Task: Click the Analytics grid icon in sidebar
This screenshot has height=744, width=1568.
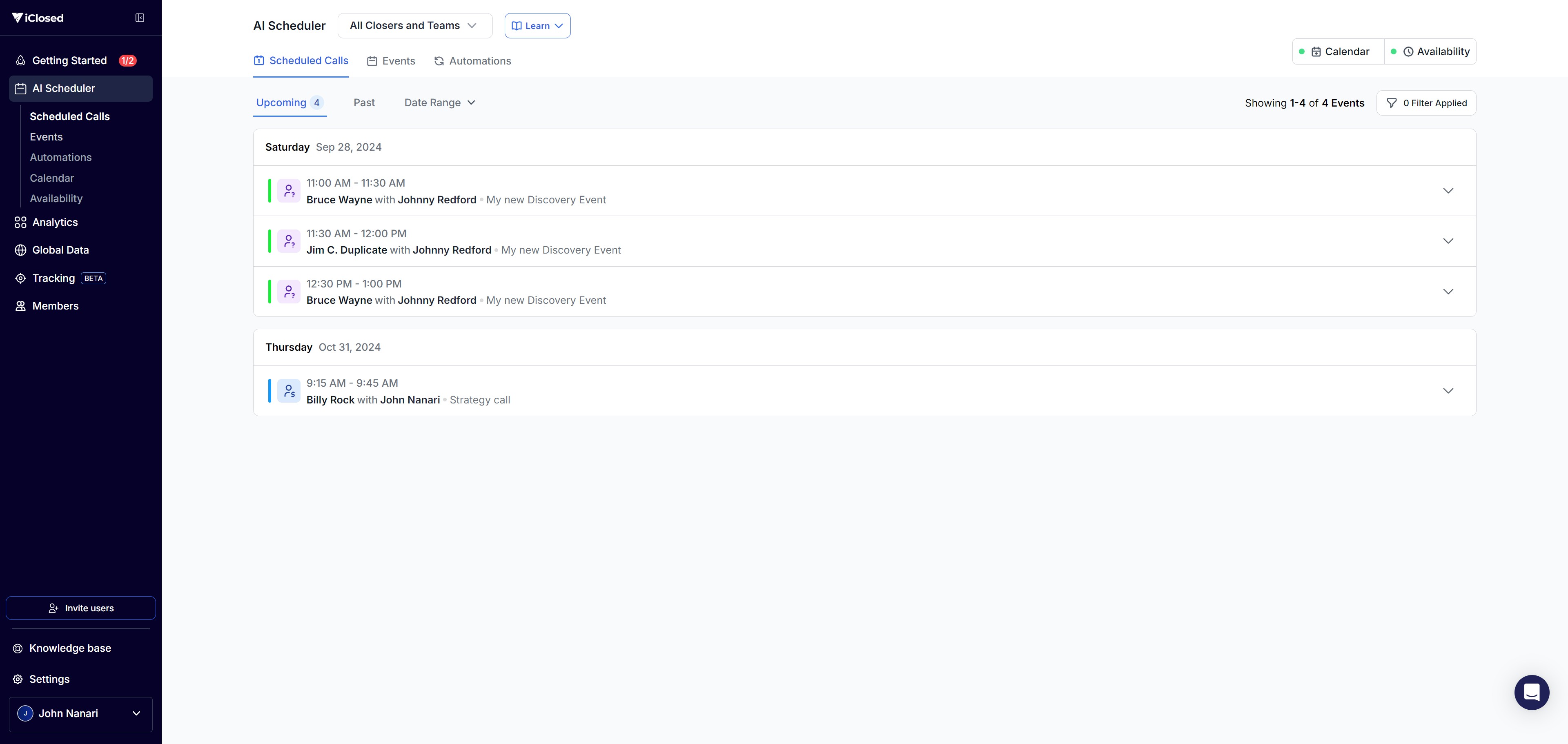Action: (x=20, y=222)
